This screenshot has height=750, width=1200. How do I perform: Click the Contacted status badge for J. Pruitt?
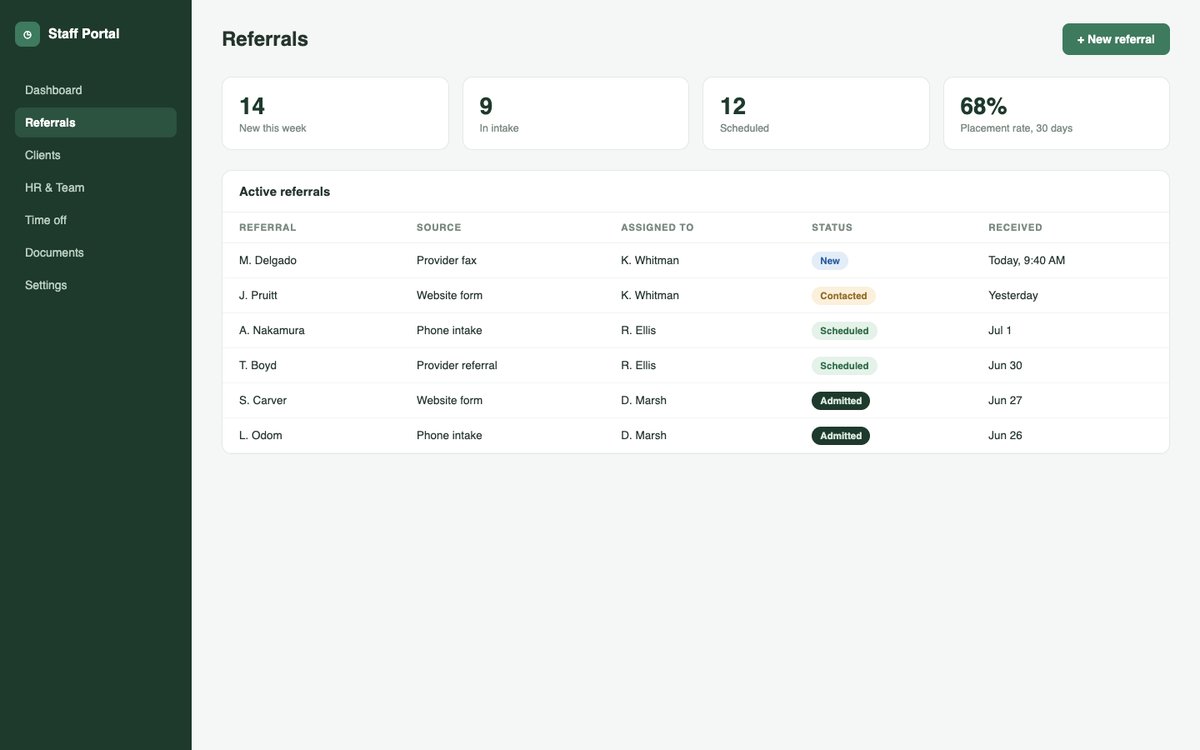click(844, 296)
